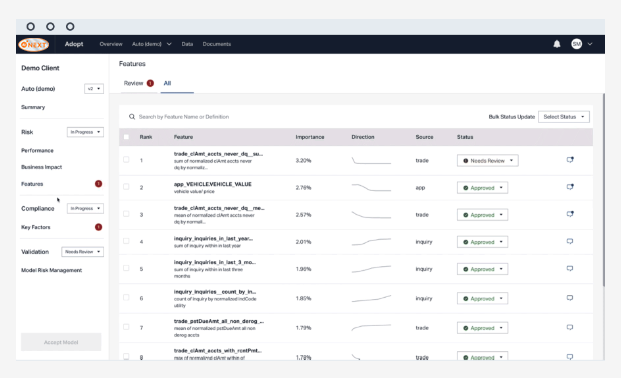Check the box for rank 2 feature

click(126, 187)
